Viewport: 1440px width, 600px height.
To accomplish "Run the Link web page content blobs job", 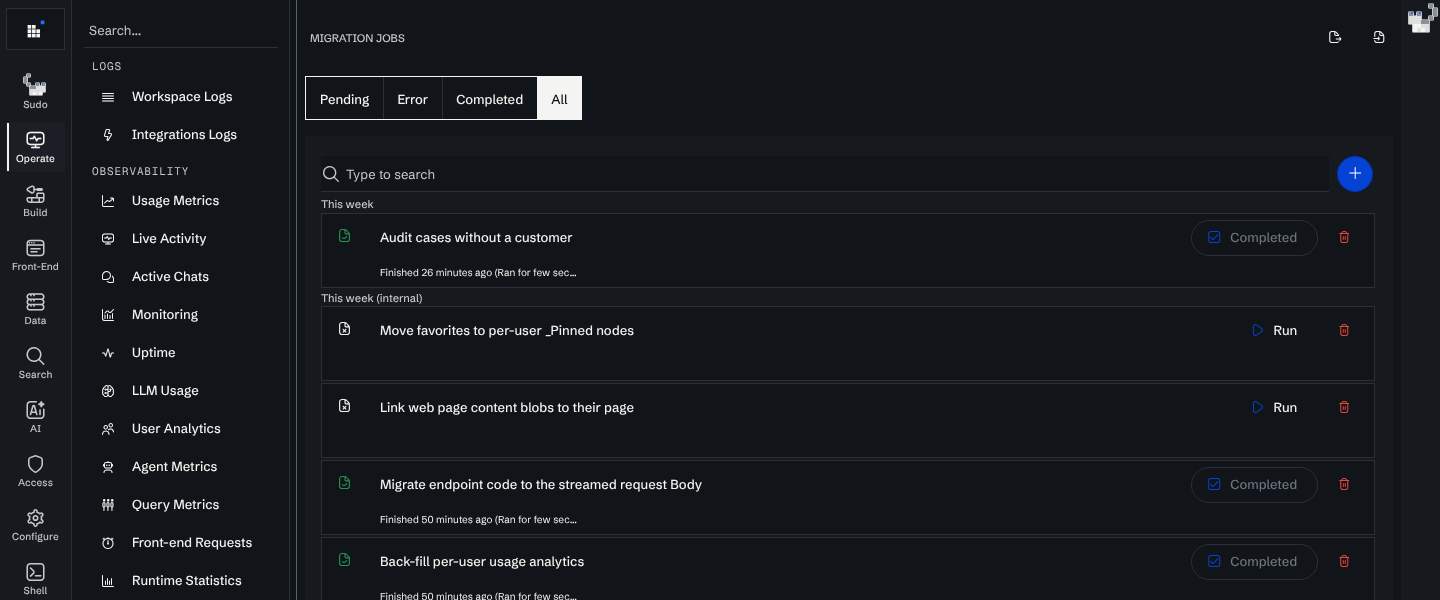I will pos(1275,407).
